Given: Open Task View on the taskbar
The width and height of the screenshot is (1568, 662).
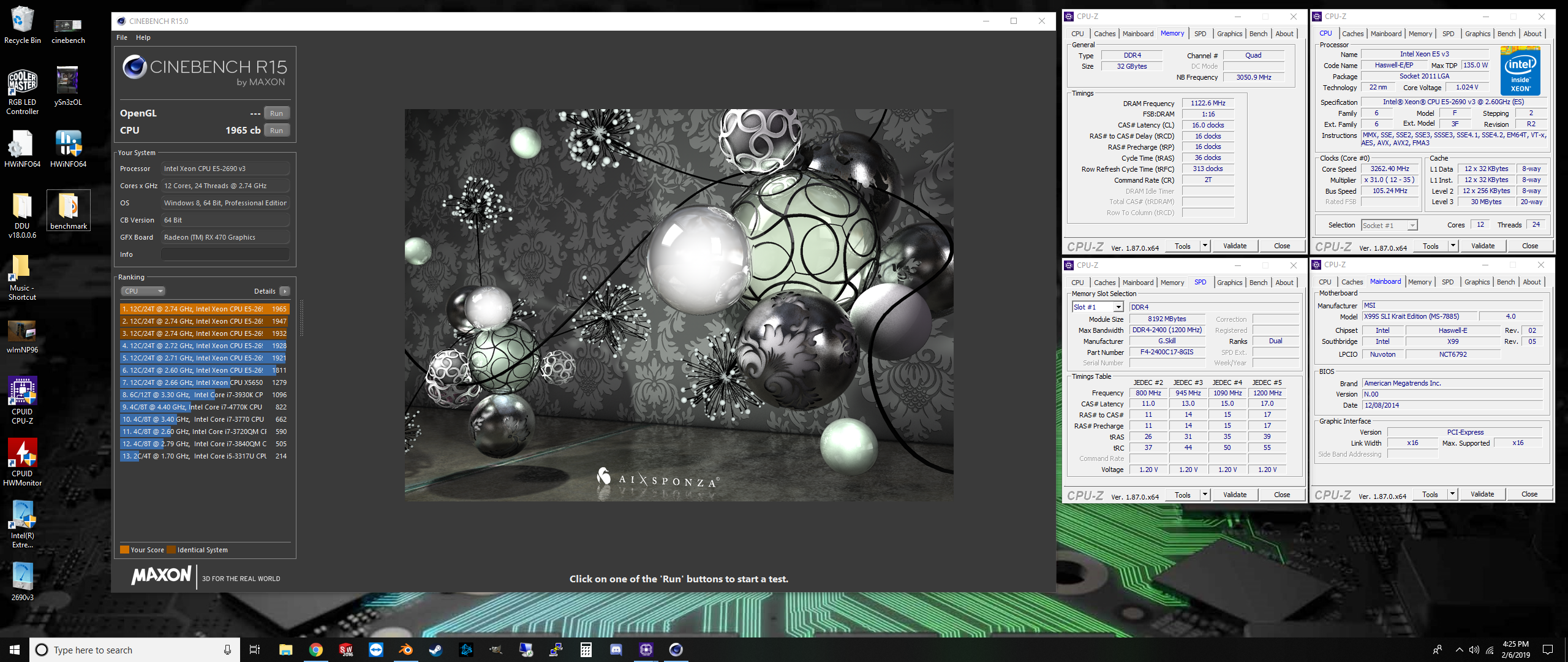Looking at the screenshot, I should [x=255, y=650].
